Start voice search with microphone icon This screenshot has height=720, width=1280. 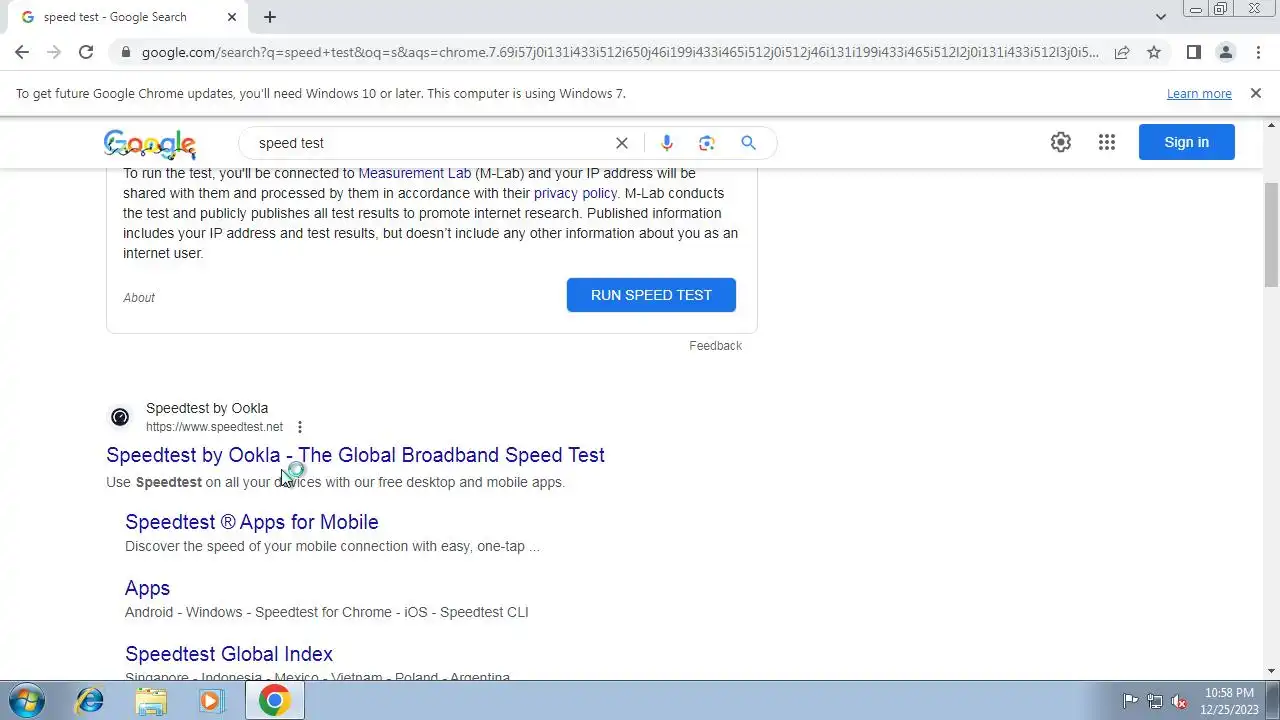[667, 143]
